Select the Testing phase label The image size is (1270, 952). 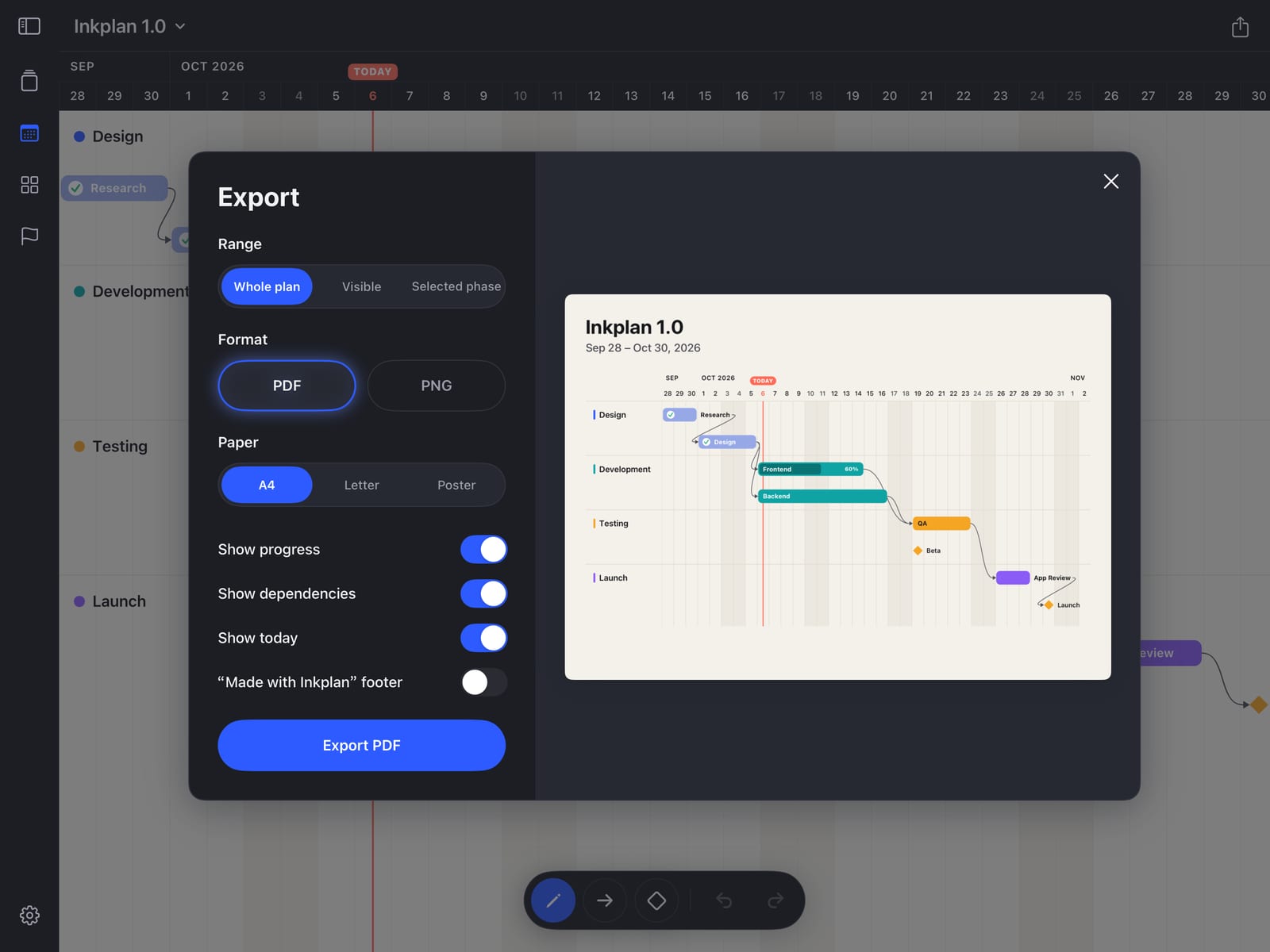pyautogui.click(x=120, y=446)
